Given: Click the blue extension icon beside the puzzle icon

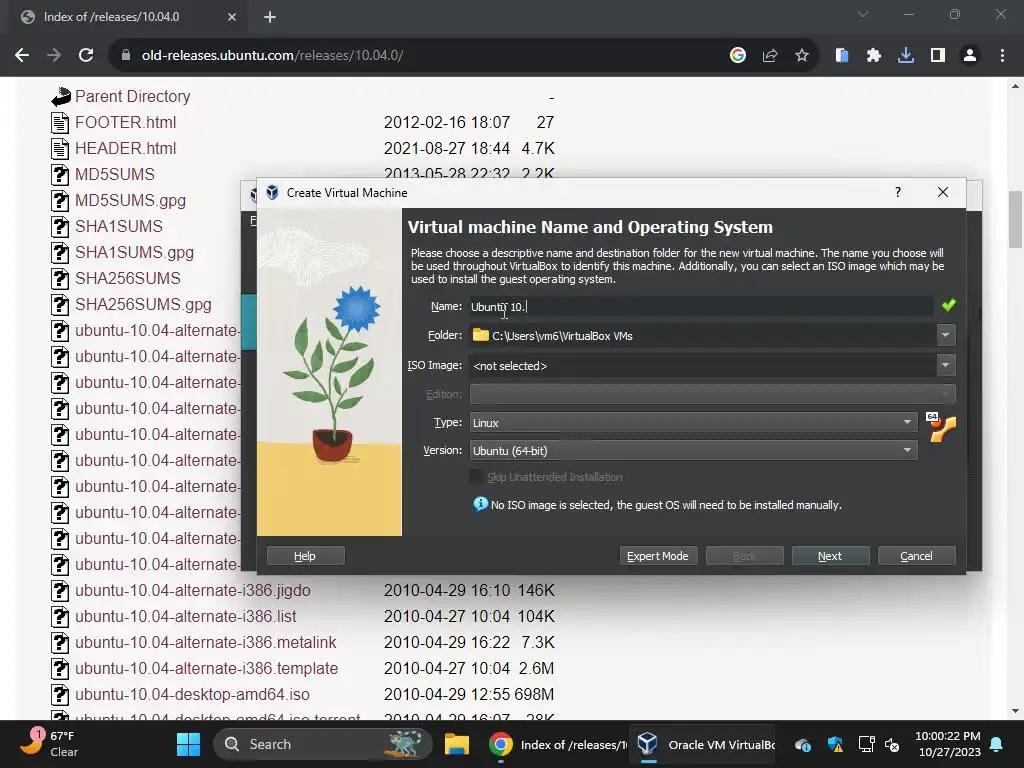Looking at the screenshot, I should [842, 56].
